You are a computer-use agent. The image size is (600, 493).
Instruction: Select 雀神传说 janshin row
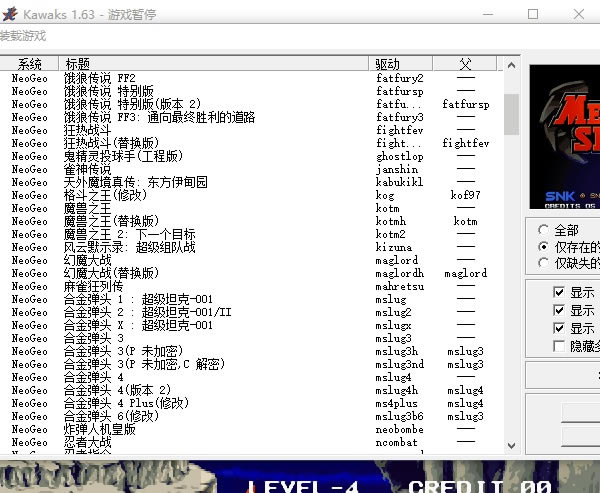[251, 169]
